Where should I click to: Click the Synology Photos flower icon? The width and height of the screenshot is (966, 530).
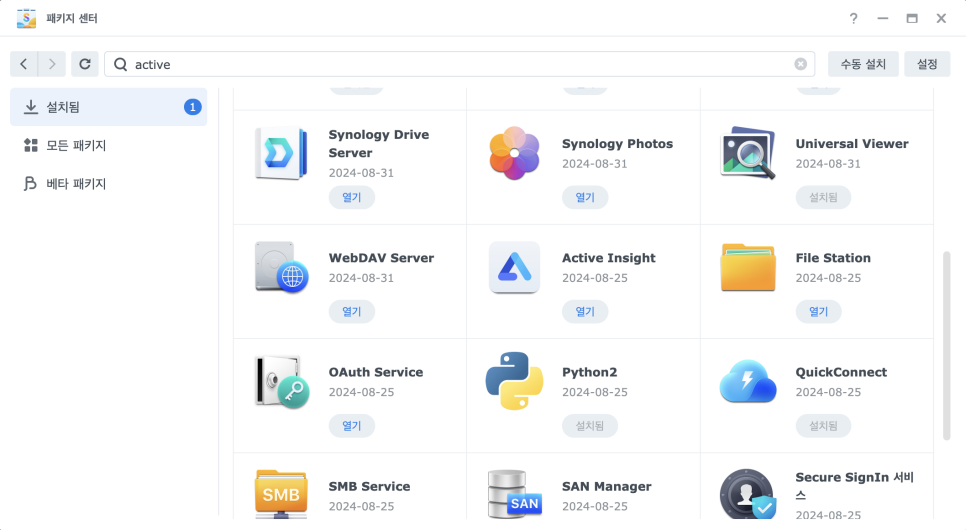tap(514, 153)
